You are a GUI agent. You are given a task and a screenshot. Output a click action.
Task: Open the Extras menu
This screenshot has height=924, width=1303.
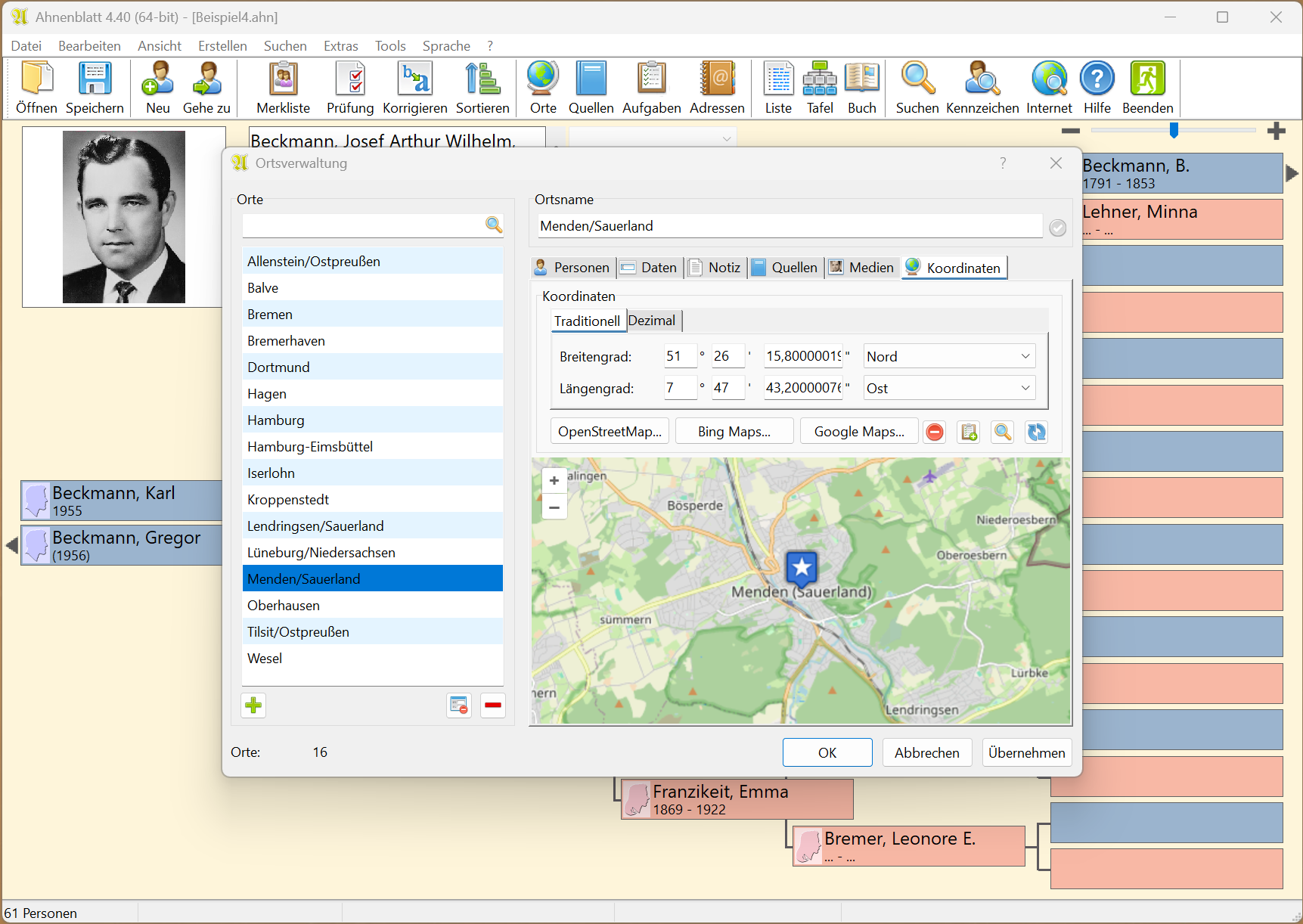pos(340,46)
